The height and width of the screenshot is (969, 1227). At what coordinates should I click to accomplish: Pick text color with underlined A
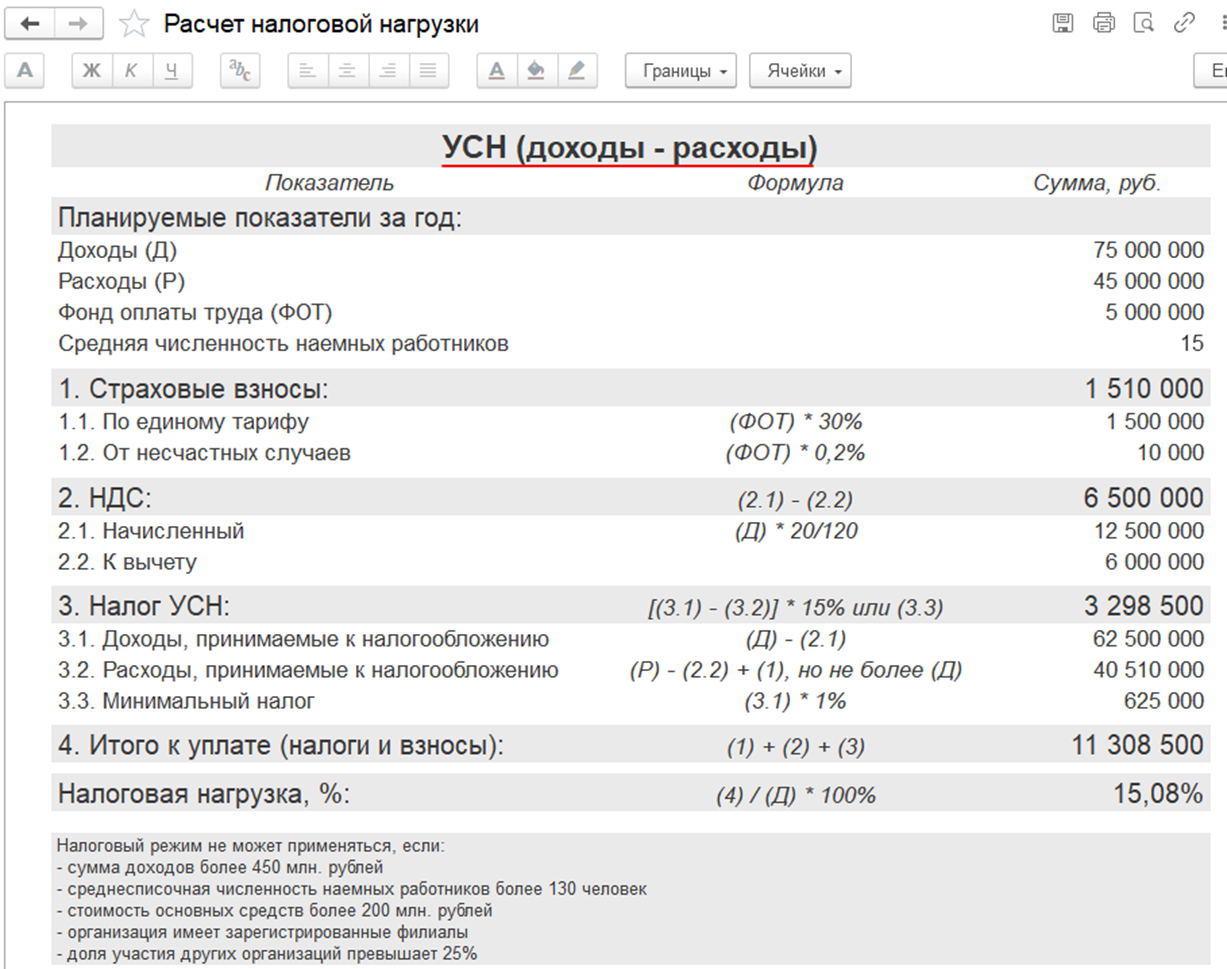click(x=497, y=71)
